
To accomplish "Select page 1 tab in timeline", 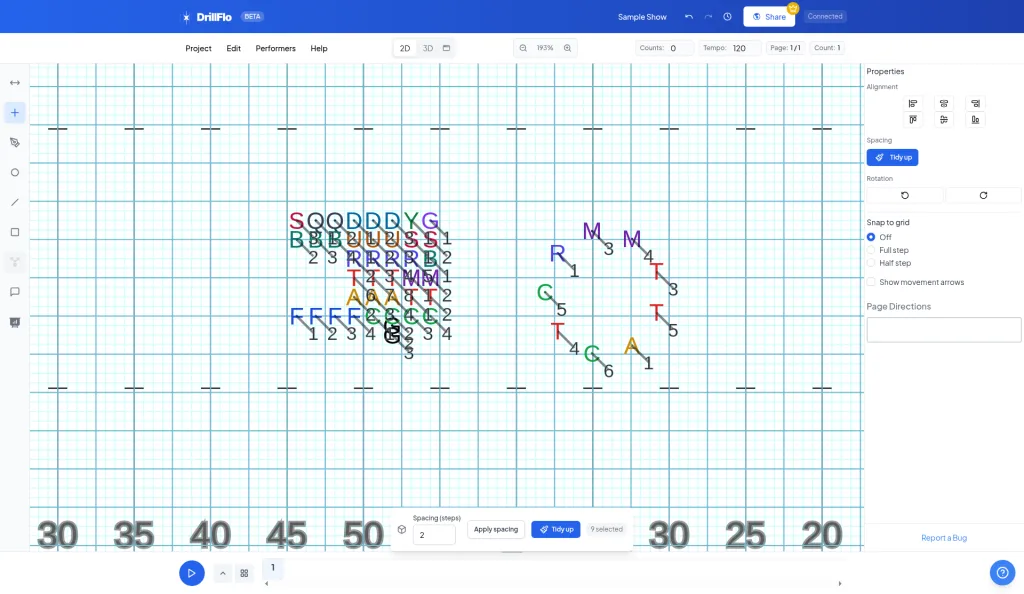I will point(273,568).
